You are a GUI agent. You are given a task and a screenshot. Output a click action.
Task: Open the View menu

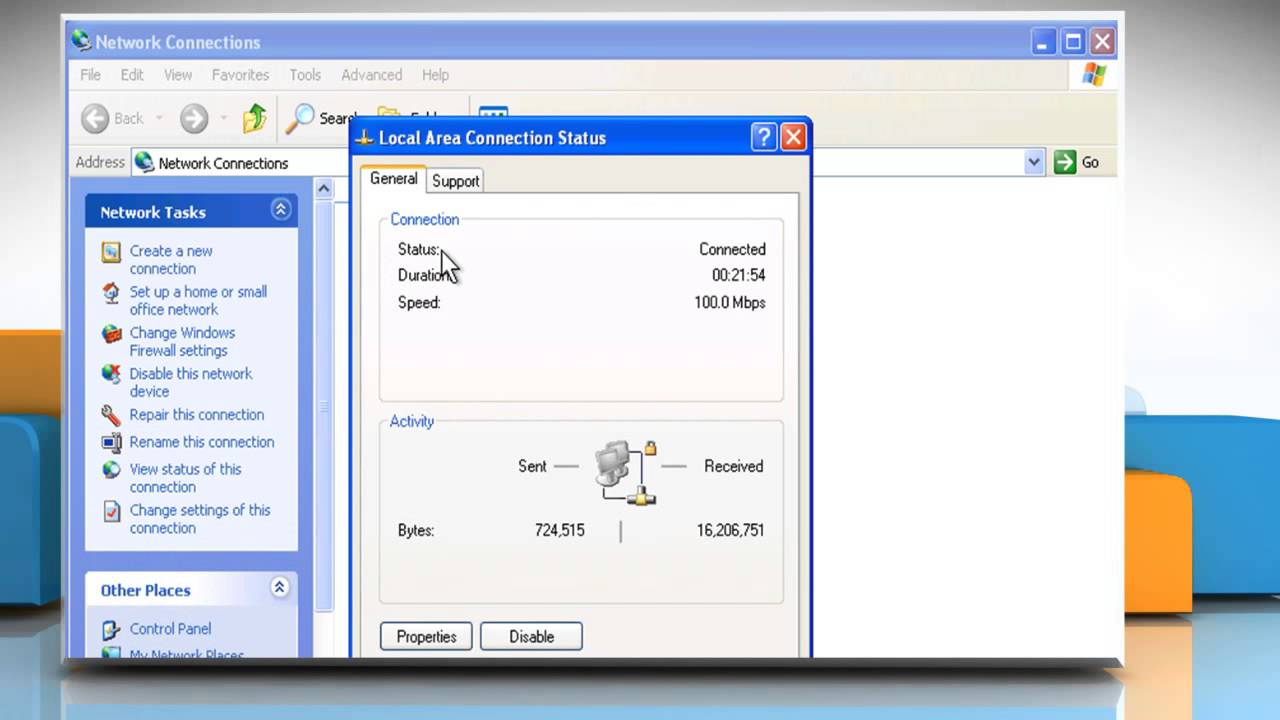(178, 75)
